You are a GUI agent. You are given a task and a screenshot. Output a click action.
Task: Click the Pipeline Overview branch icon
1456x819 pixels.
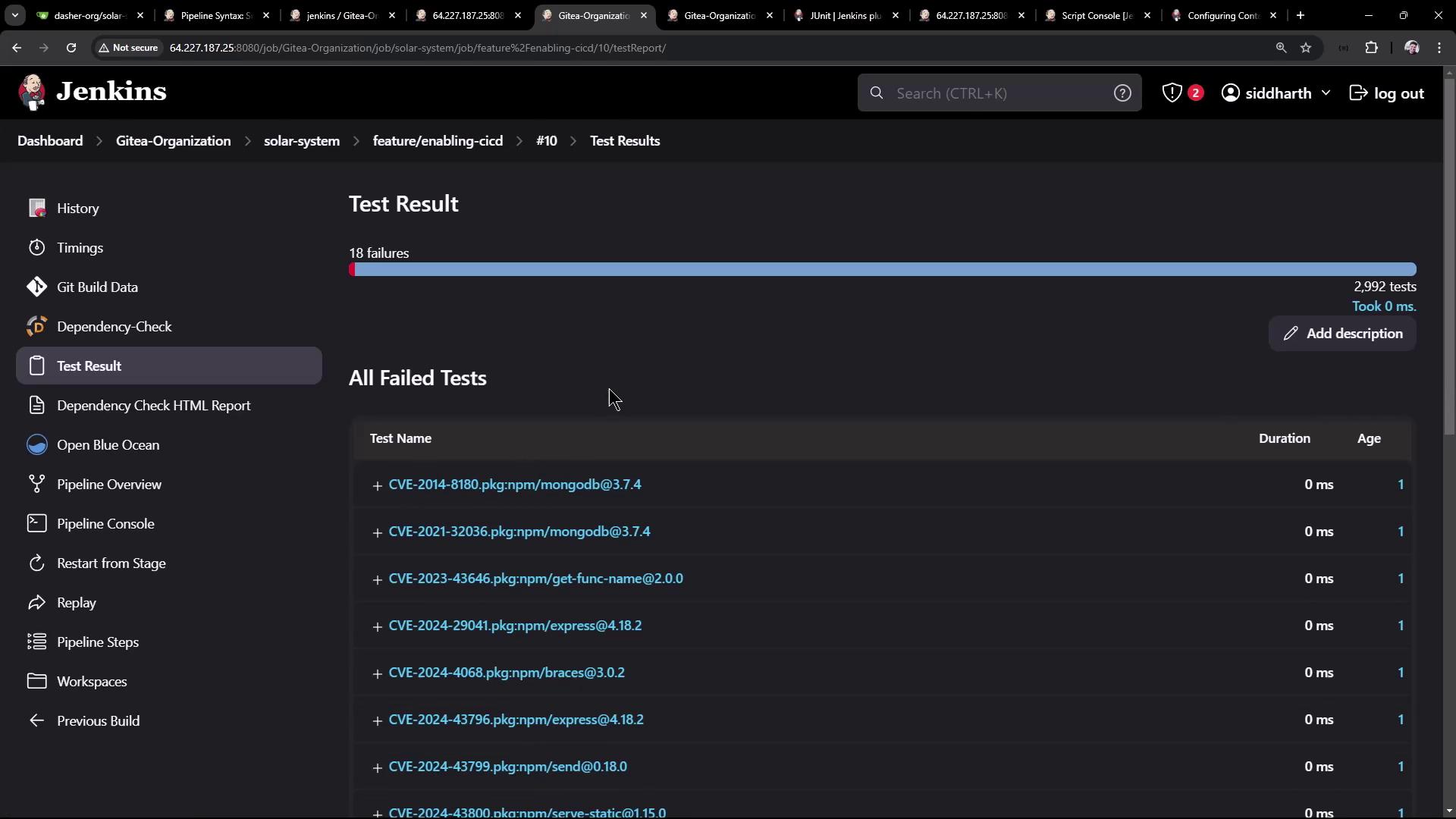click(x=36, y=485)
